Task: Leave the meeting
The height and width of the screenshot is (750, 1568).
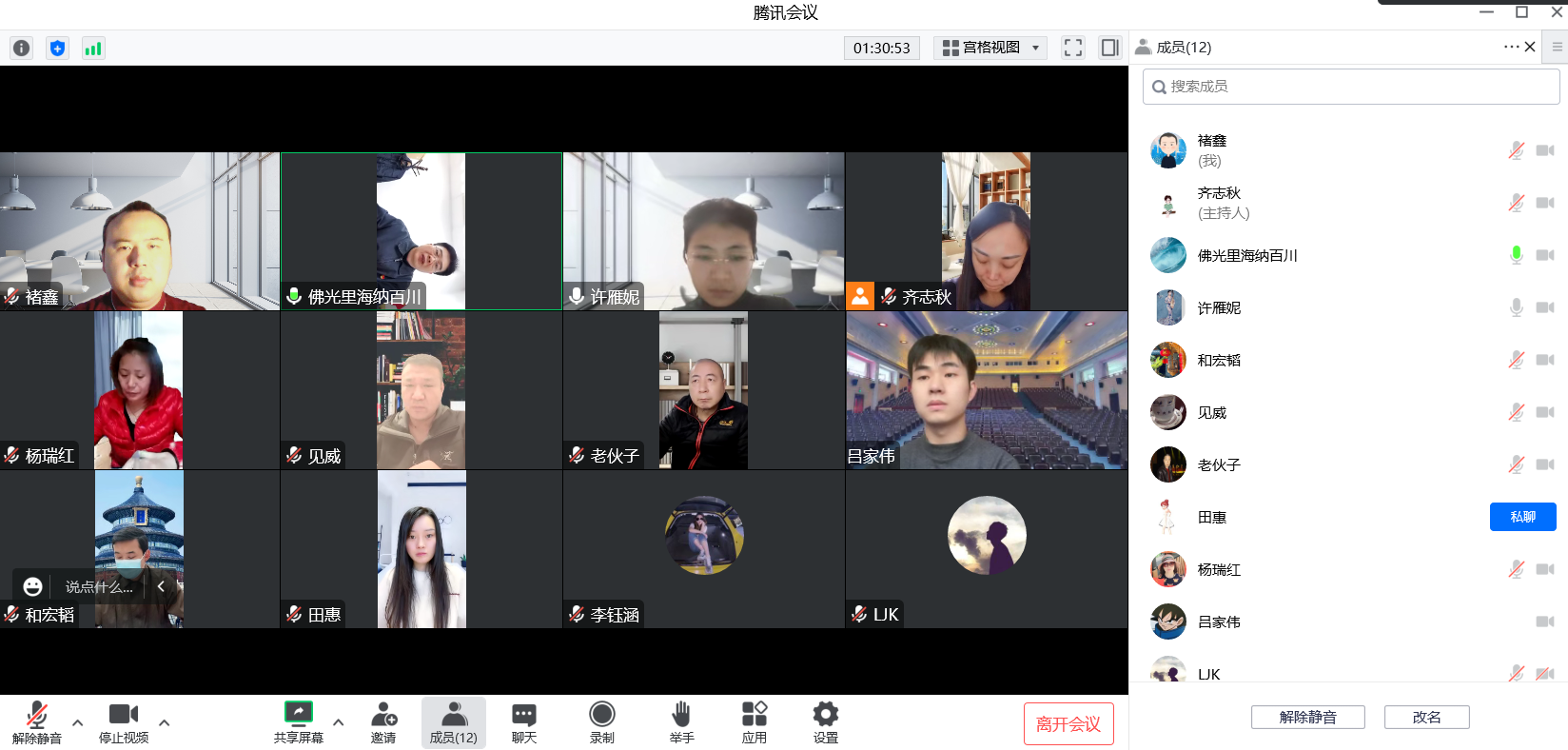Action: pyautogui.click(x=1068, y=724)
